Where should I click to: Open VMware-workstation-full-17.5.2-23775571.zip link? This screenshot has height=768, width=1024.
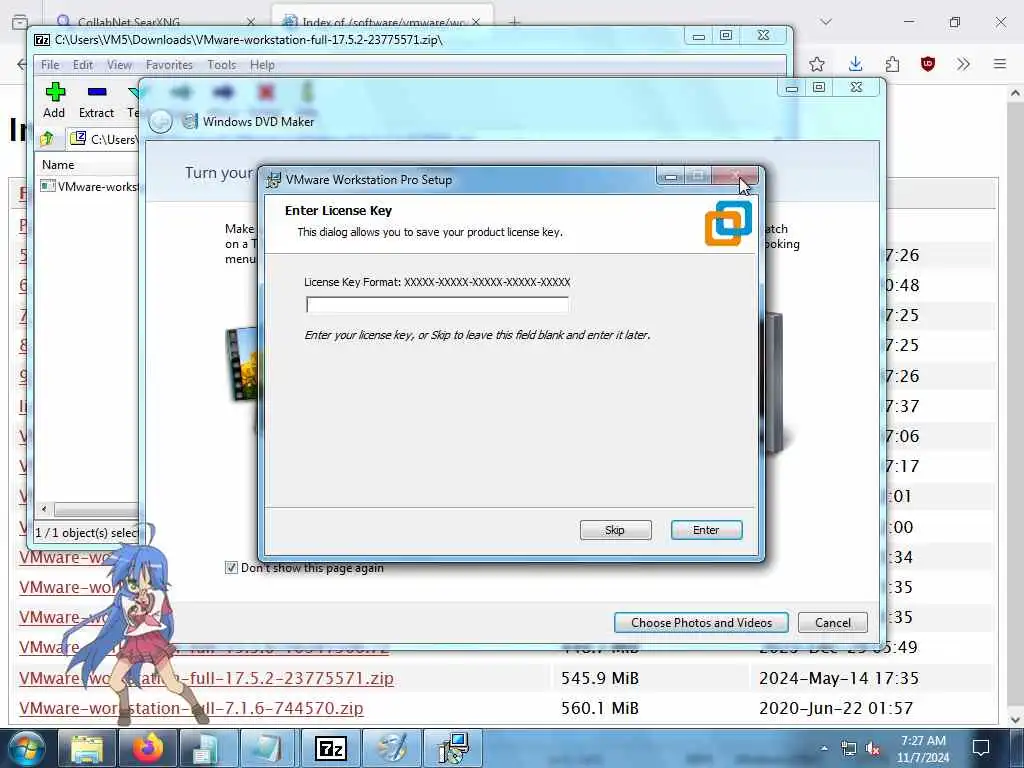click(x=206, y=678)
